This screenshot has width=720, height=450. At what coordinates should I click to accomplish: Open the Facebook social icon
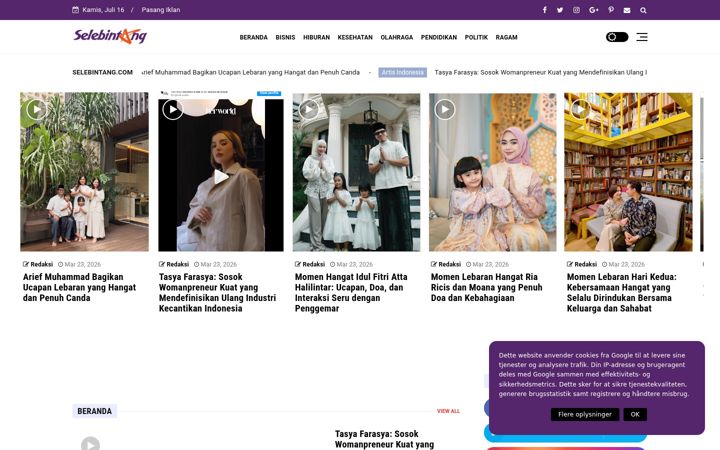[545, 10]
